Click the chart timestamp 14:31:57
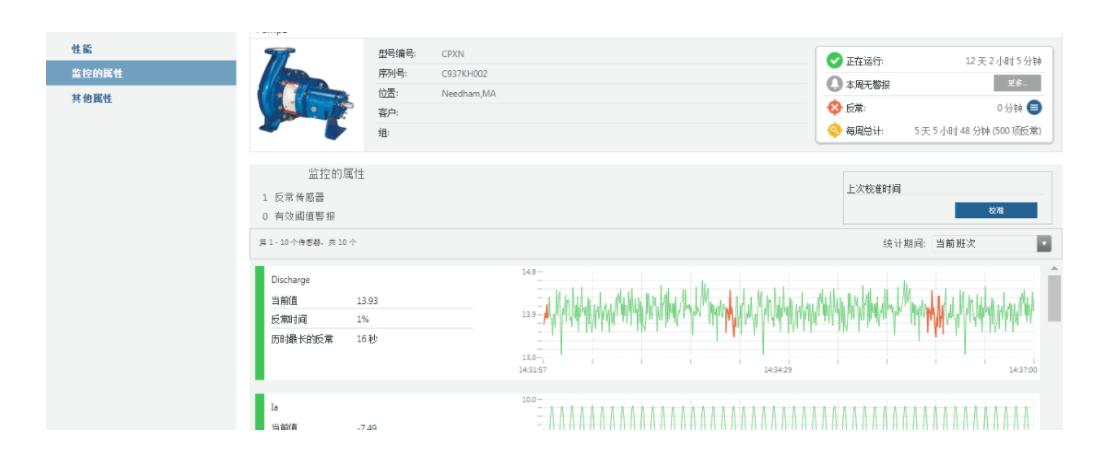 [532, 370]
